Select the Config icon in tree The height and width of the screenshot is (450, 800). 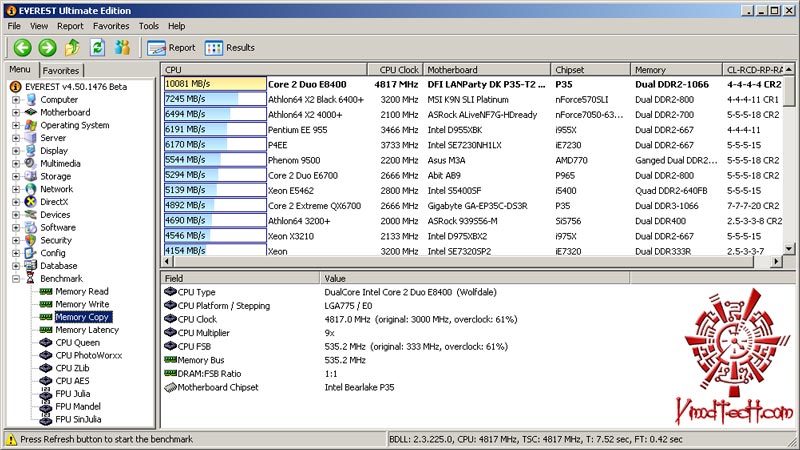click(x=32, y=253)
